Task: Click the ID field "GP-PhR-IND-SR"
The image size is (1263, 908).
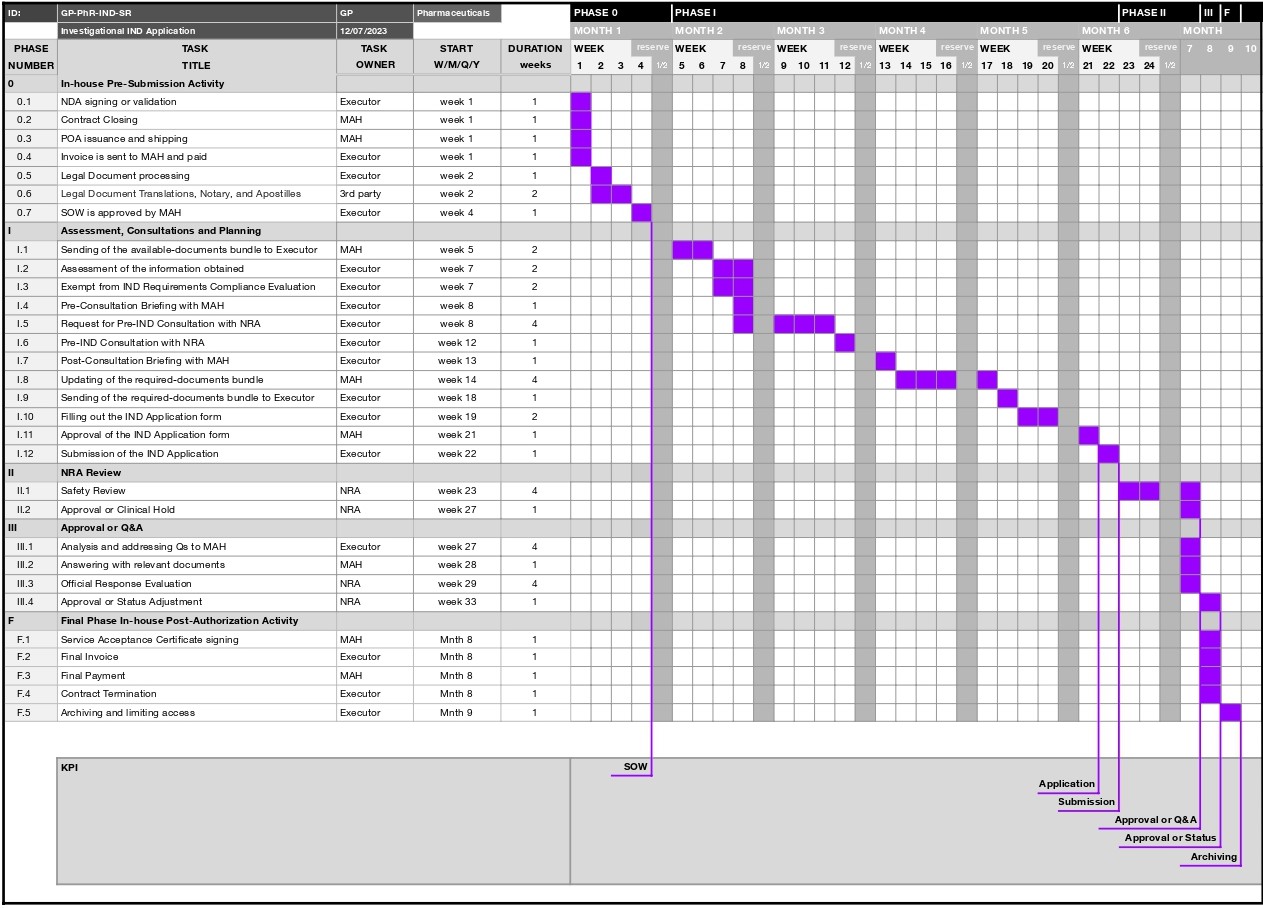Action: pyautogui.click(x=96, y=13)
